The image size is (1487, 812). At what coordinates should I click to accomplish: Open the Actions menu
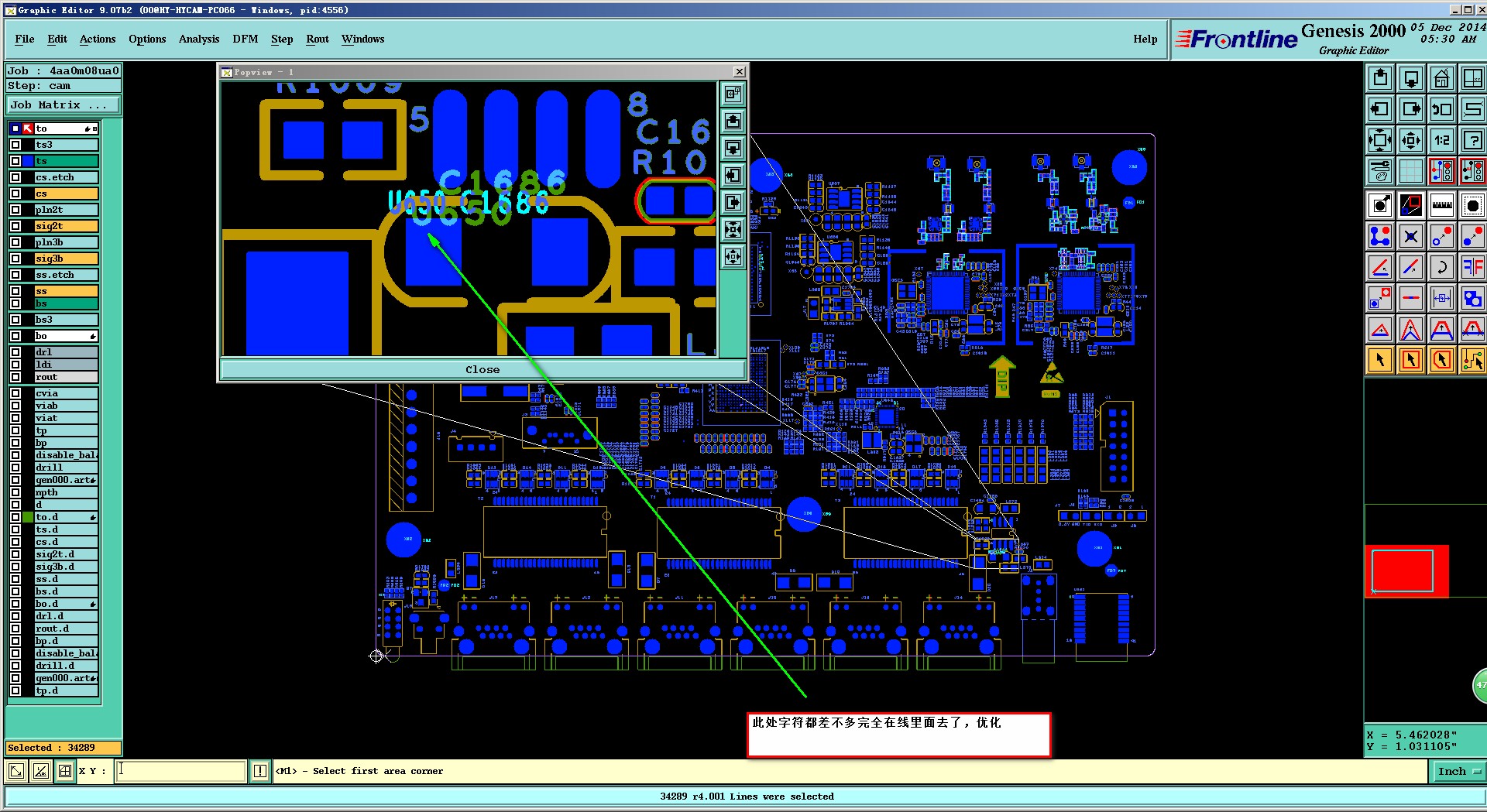[x=98, y=39]
